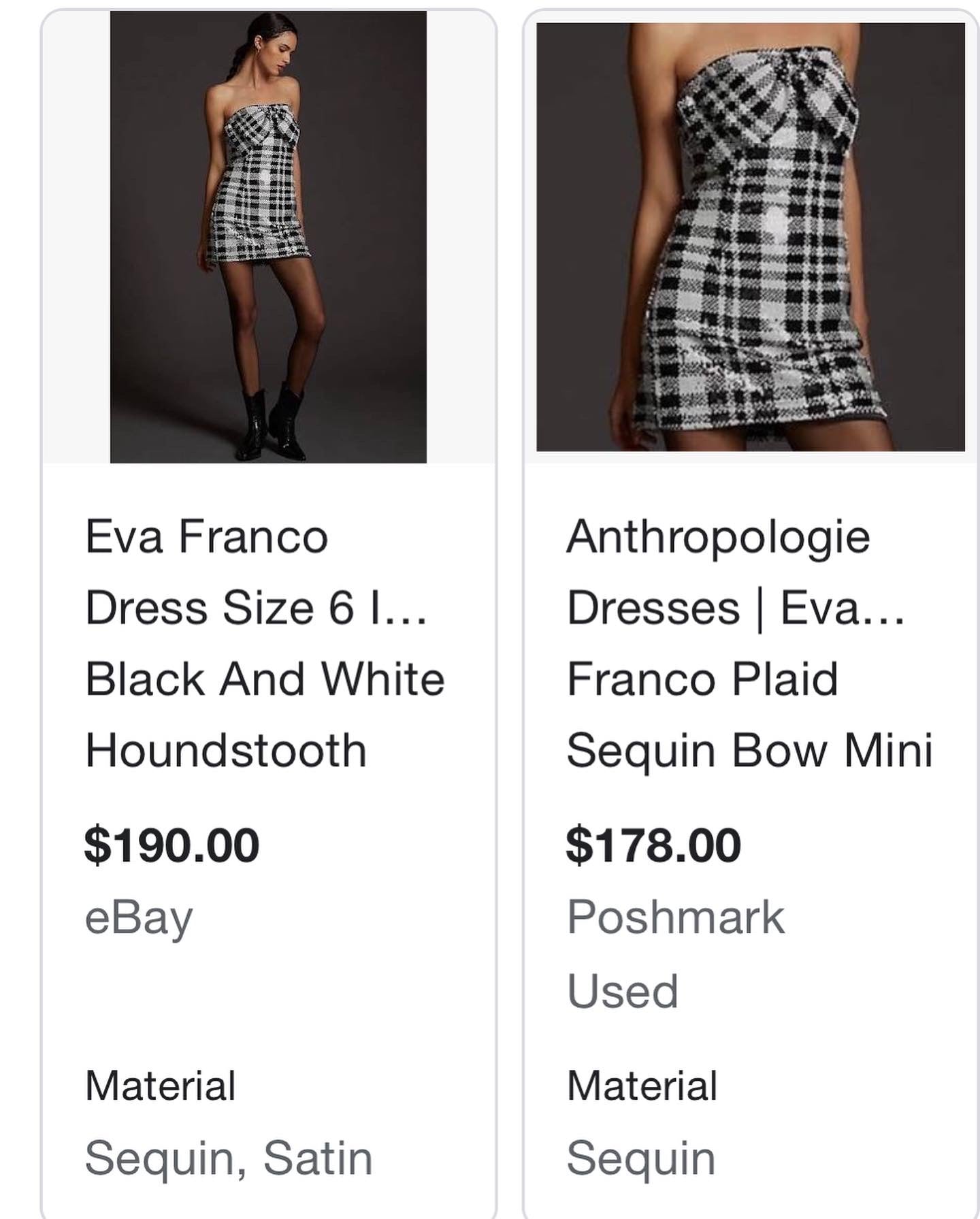Click the 'Eva Franco' title line
The height and width of the screenshot is (1219, 980).
206,537
